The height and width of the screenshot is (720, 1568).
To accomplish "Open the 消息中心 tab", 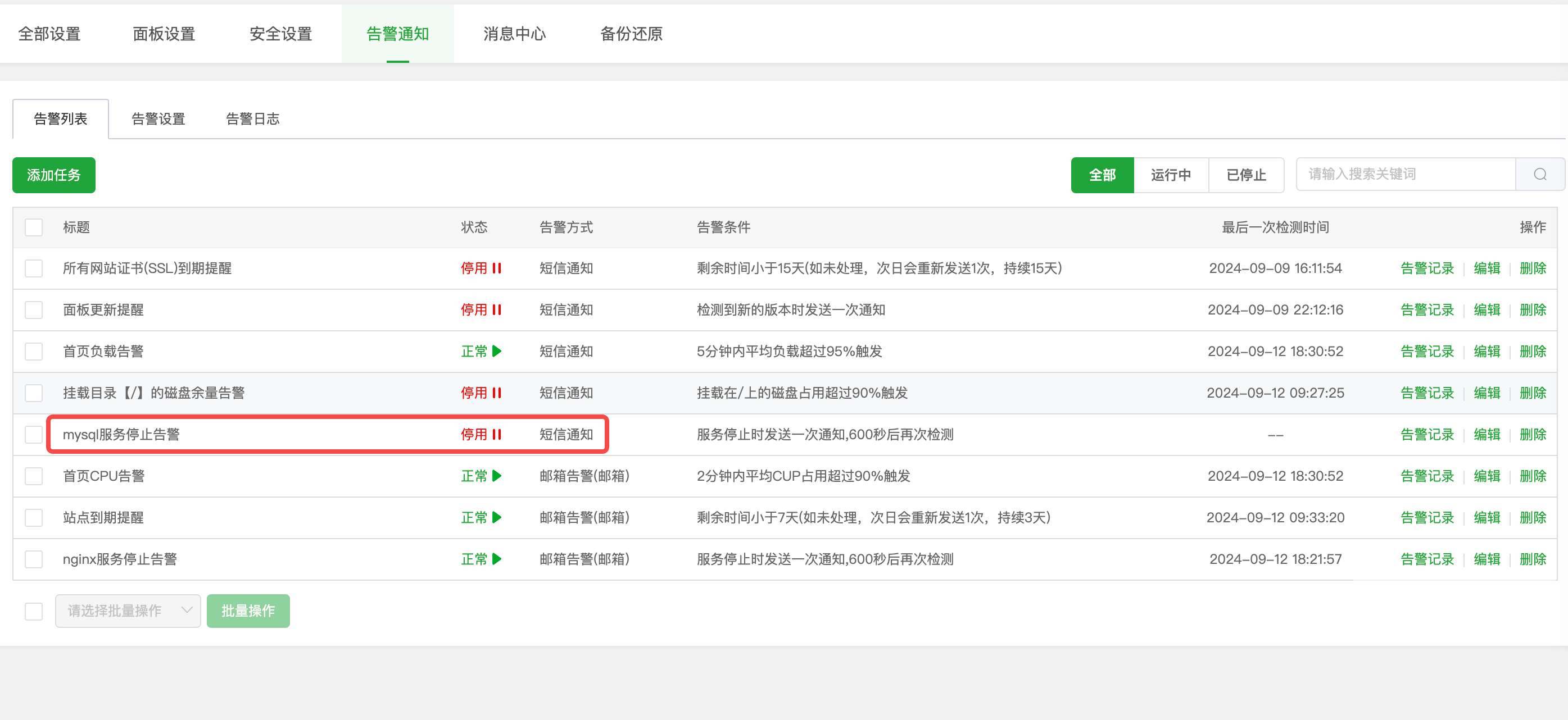I will [x=514, y=34].
